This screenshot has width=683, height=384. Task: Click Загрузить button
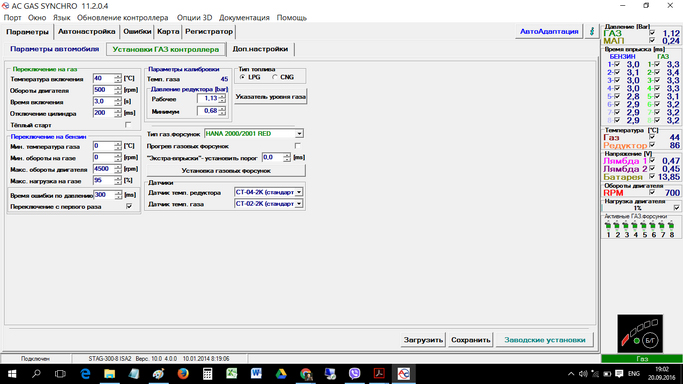[423, 340]
